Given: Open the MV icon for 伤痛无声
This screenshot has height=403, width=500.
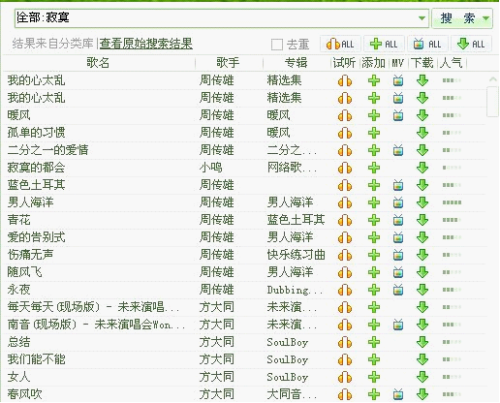Looking at the screenshot, I should (398, 255).
